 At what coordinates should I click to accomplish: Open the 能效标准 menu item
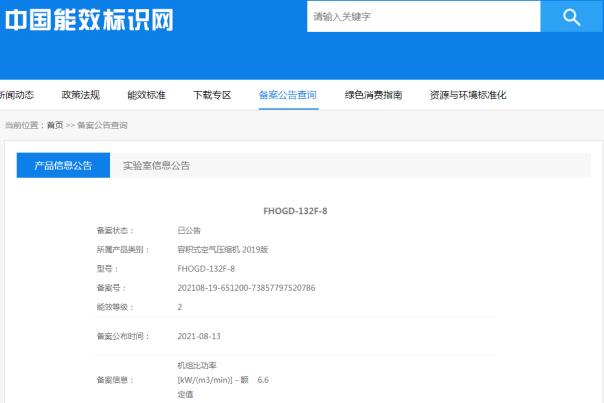pos(146,95)
